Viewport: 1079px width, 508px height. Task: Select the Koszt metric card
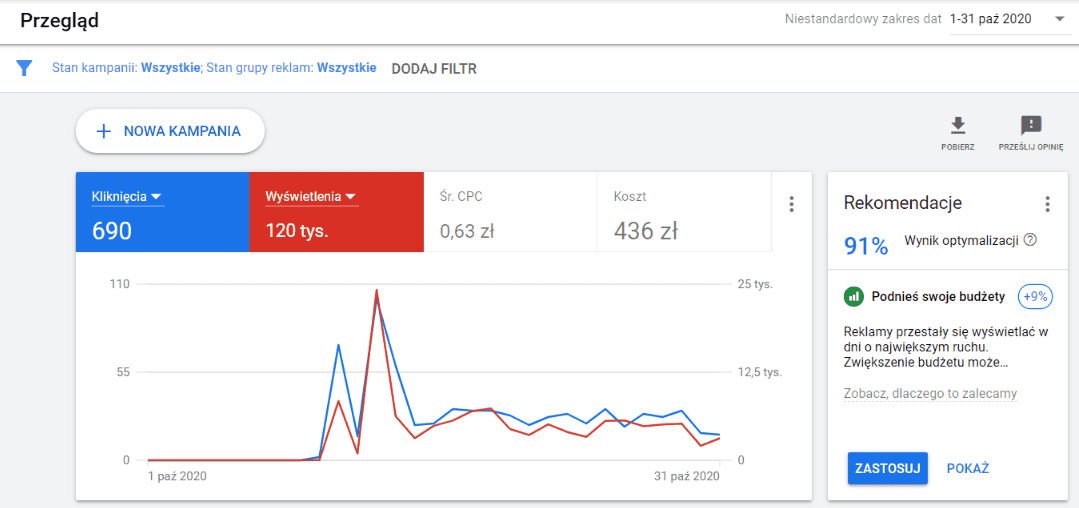tap(684, 212)
